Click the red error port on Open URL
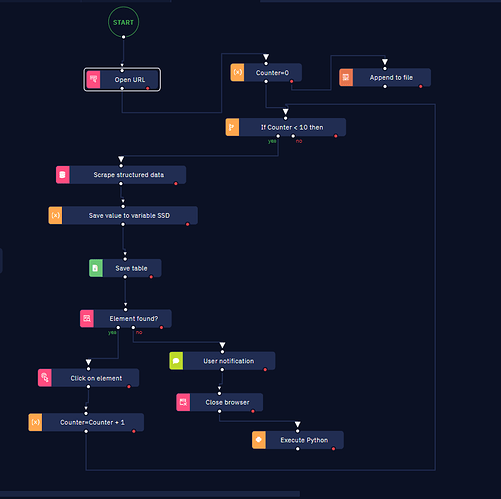501x499 pixels. 148,88
